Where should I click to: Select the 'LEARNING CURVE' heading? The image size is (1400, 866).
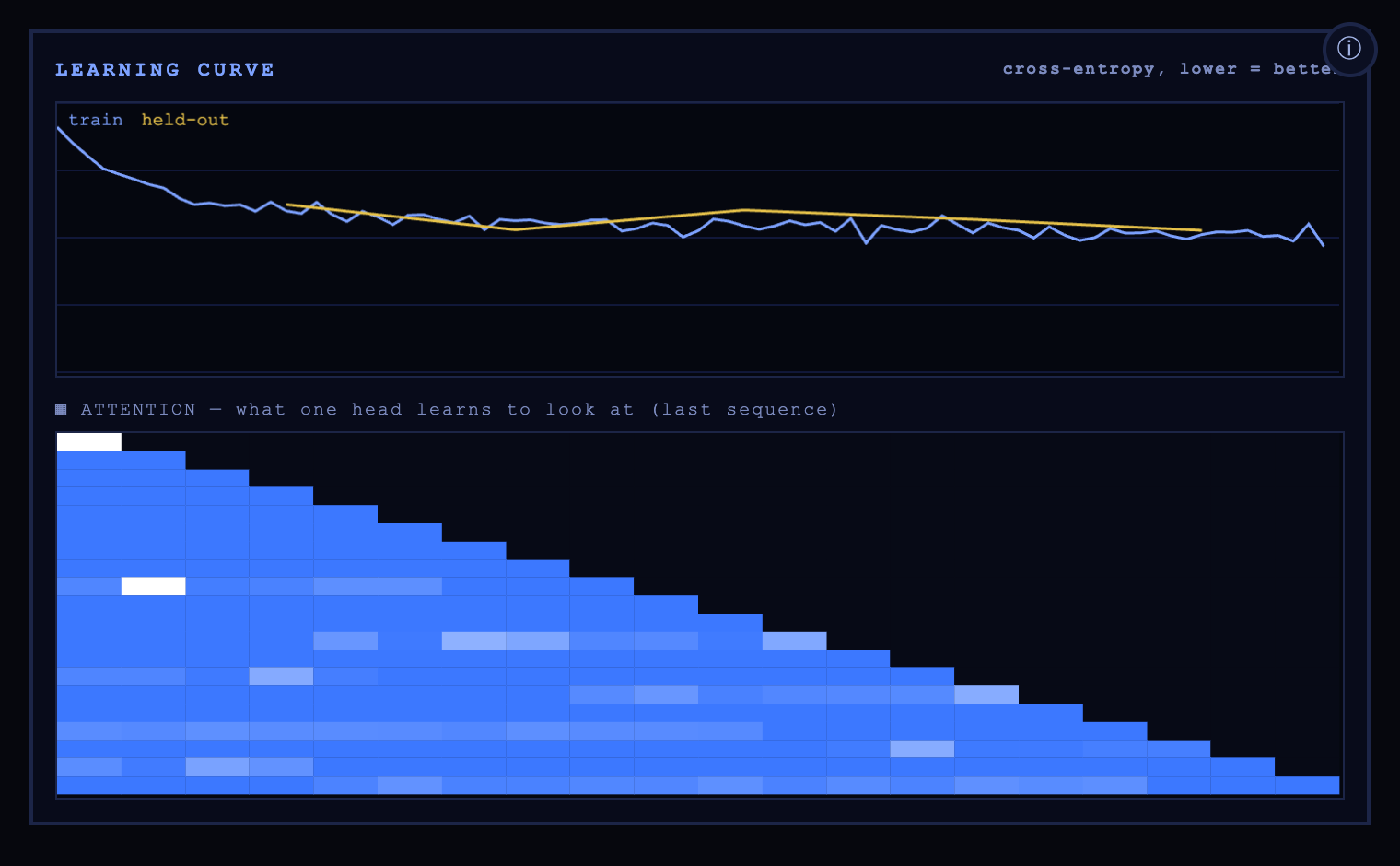pyautogui.click(x=165, y=70)
